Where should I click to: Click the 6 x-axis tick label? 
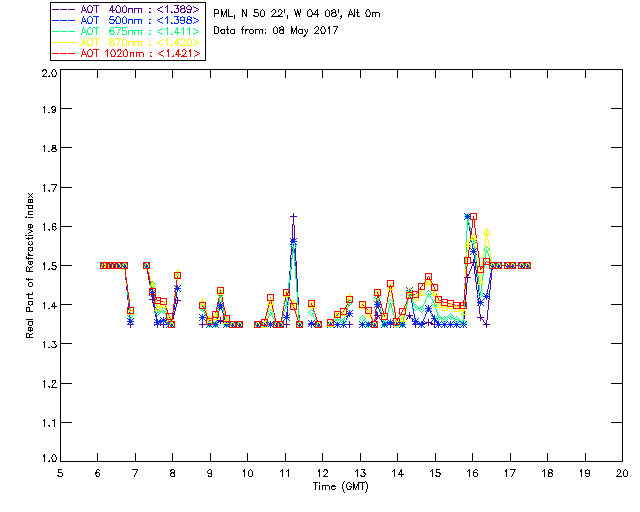coord(98,473)
